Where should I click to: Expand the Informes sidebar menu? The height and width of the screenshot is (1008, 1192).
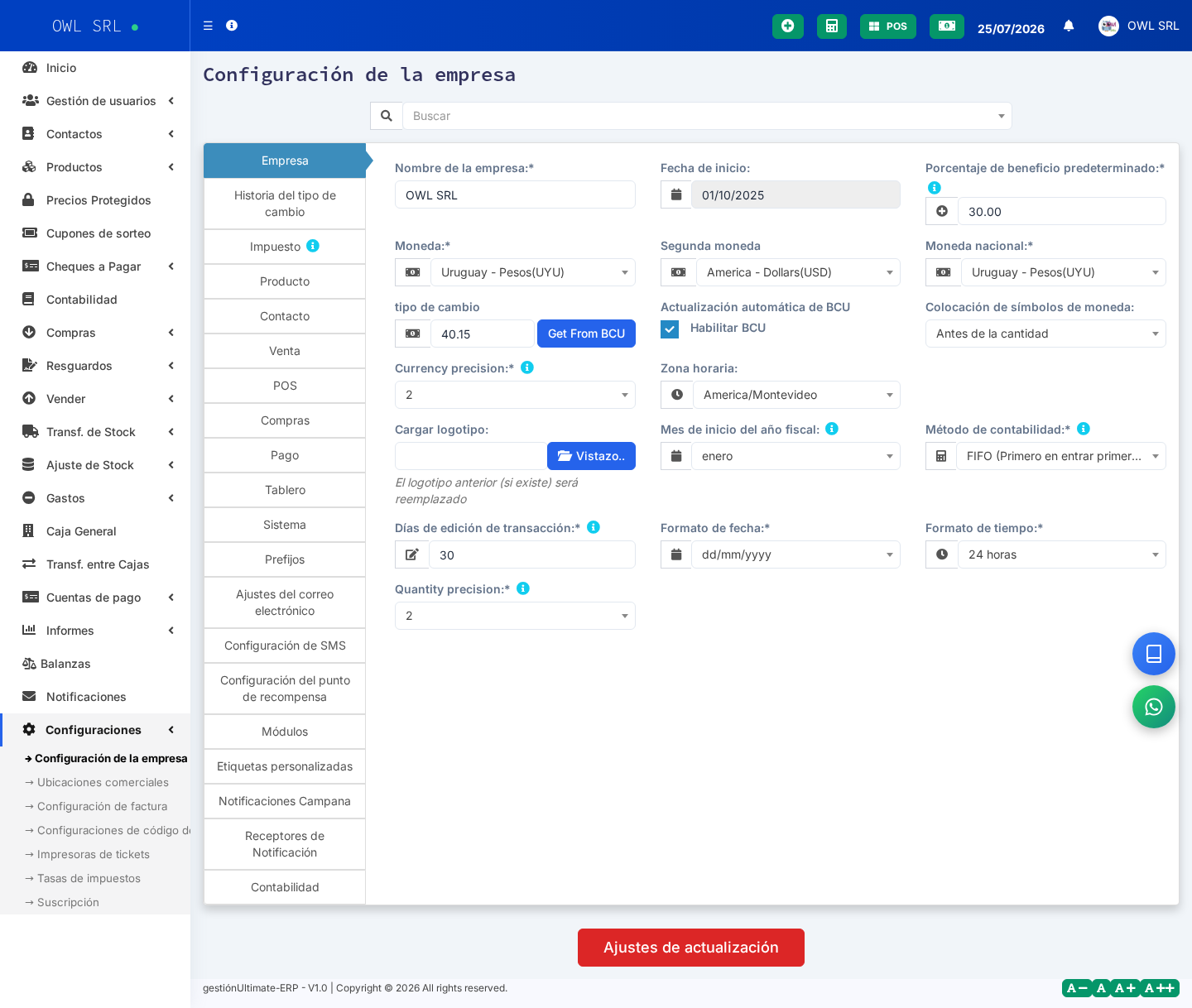(95, 631)
